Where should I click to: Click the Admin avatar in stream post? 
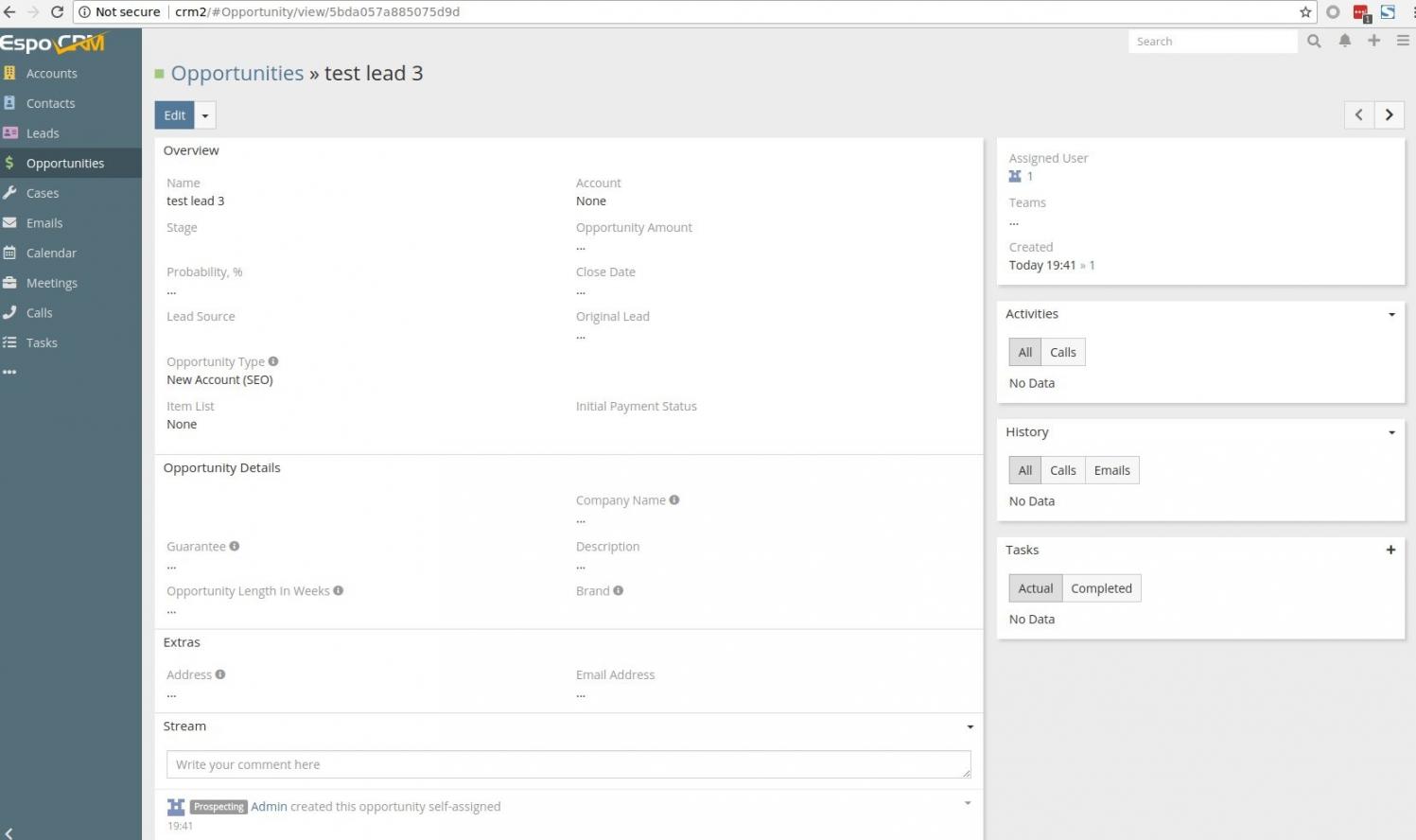(176, 807)
